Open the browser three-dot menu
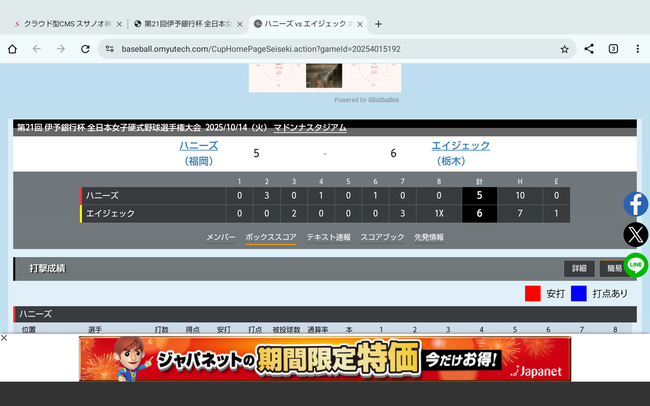Viewport: 650px width, 406px height. tap(637, 48)
